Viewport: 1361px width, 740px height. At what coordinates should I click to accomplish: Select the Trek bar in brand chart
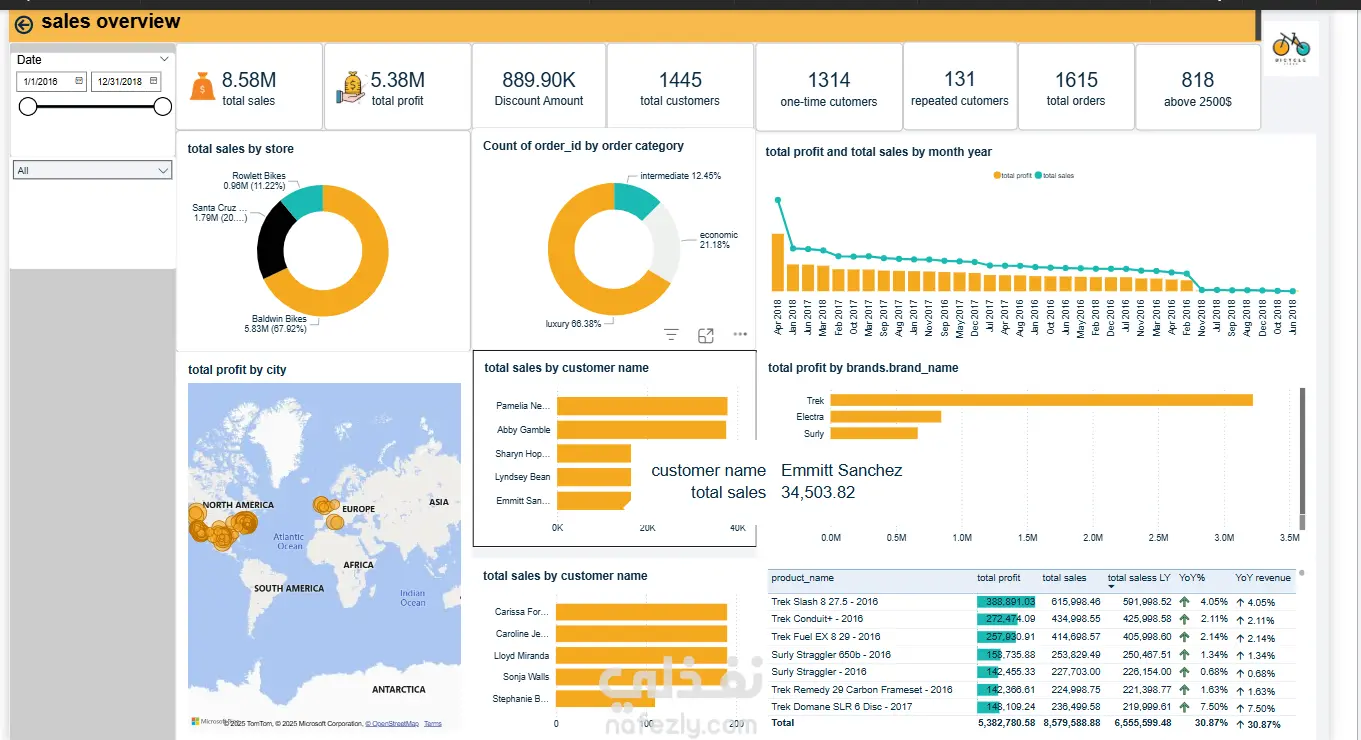(x=1041, y=400)
